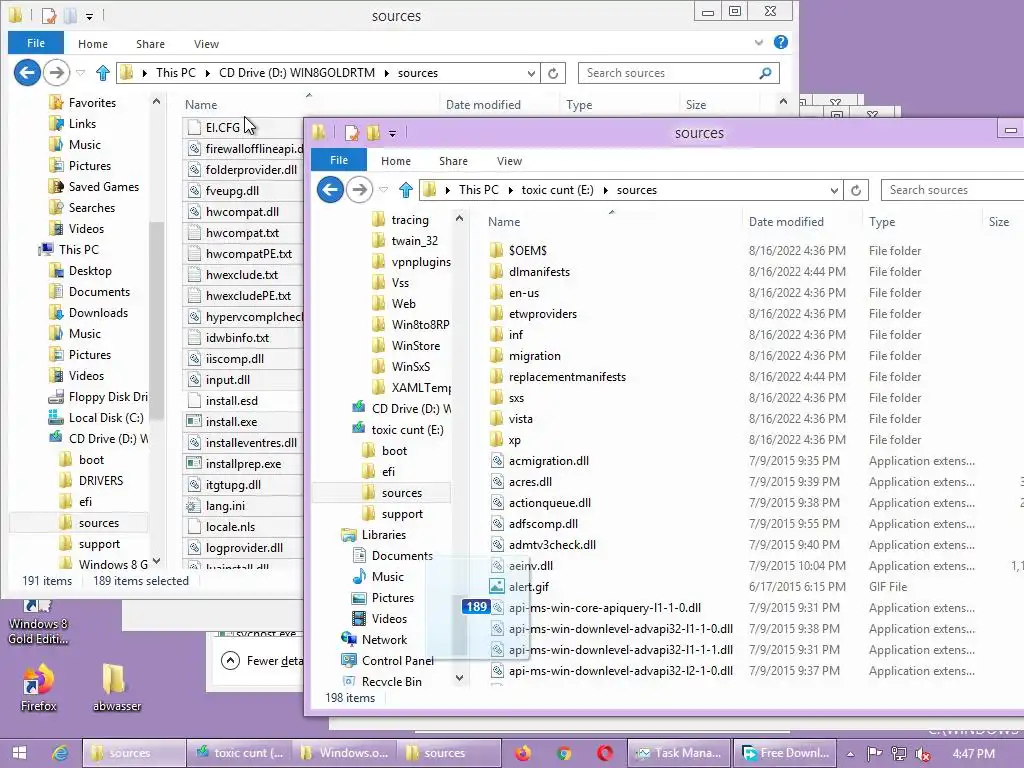Image resolution: width=1024 pixels, height=768 pixels.
Task: Click search magnifier in D: drive window
Action: click(765, 73)
